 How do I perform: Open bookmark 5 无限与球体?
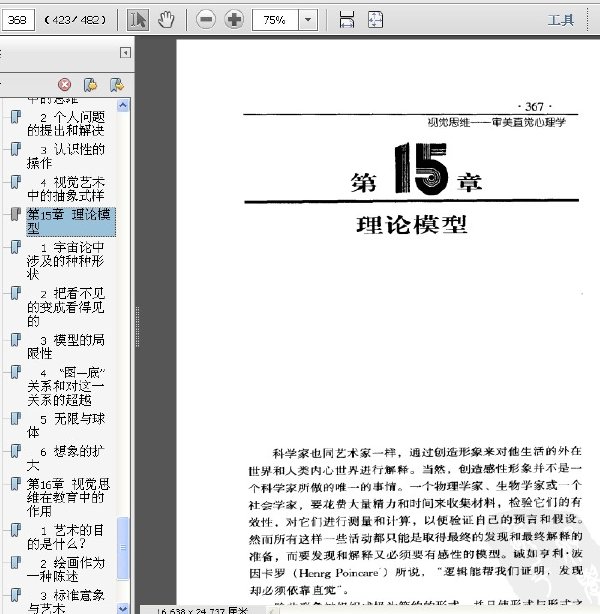pyautogui.click(x=66, y=426)
